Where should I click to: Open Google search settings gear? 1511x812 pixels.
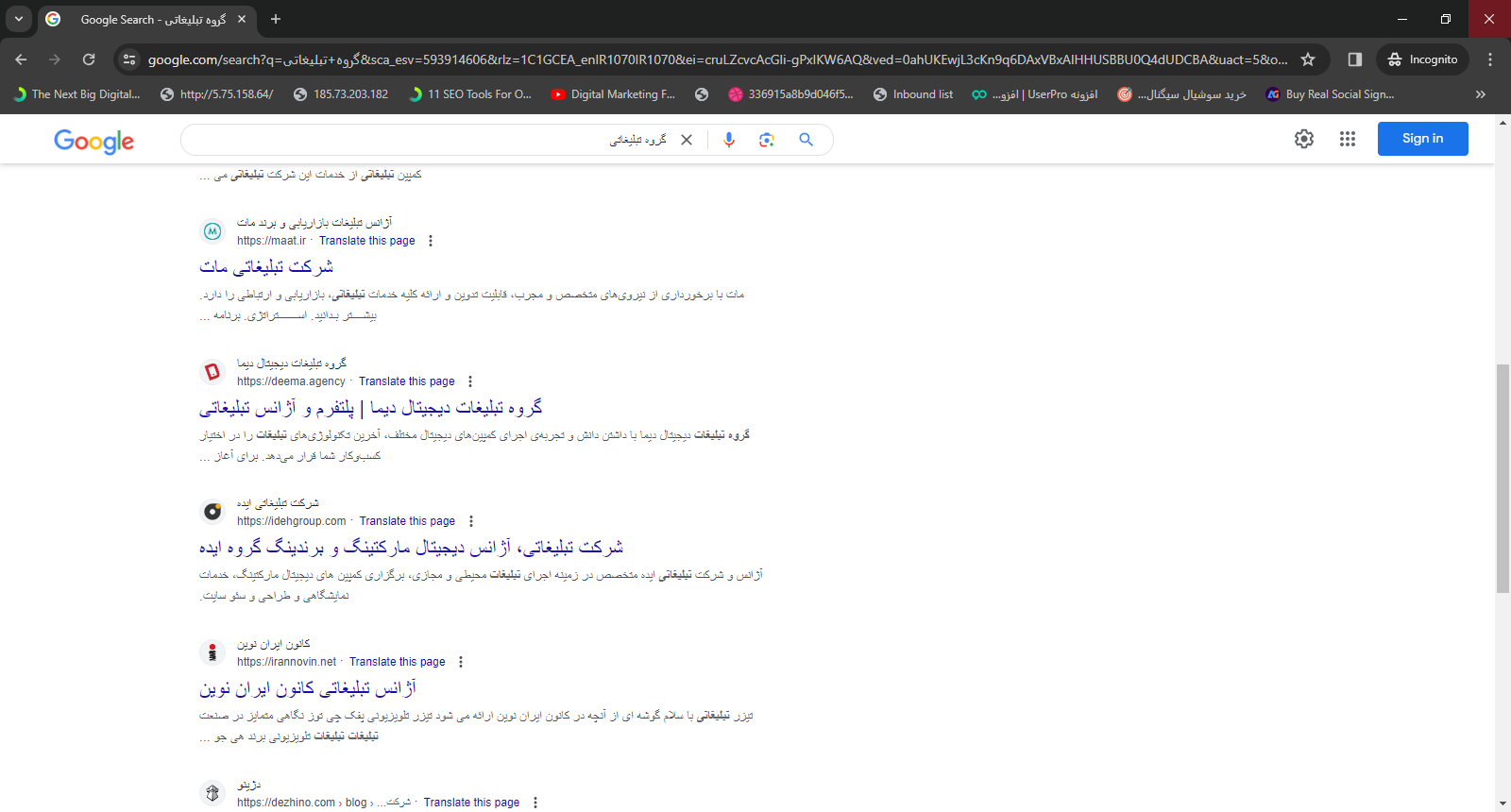coord(1303,139)
